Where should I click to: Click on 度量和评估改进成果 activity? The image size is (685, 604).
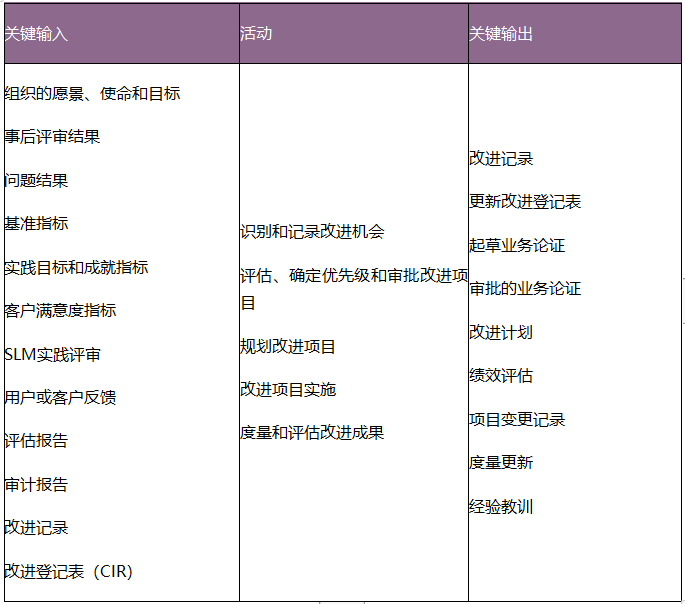(x=312, y=433)
